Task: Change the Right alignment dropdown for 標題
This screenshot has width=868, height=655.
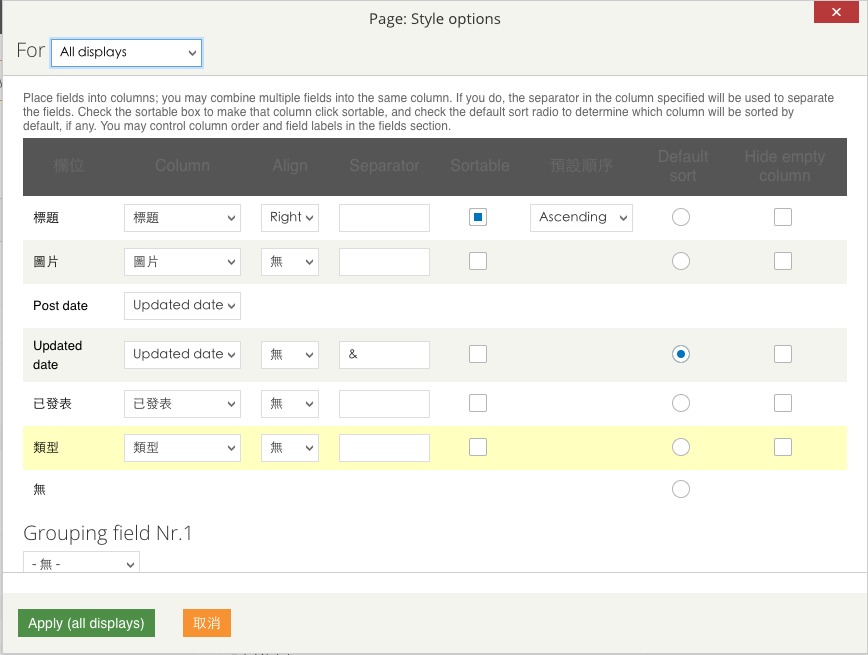Action: 290,218
